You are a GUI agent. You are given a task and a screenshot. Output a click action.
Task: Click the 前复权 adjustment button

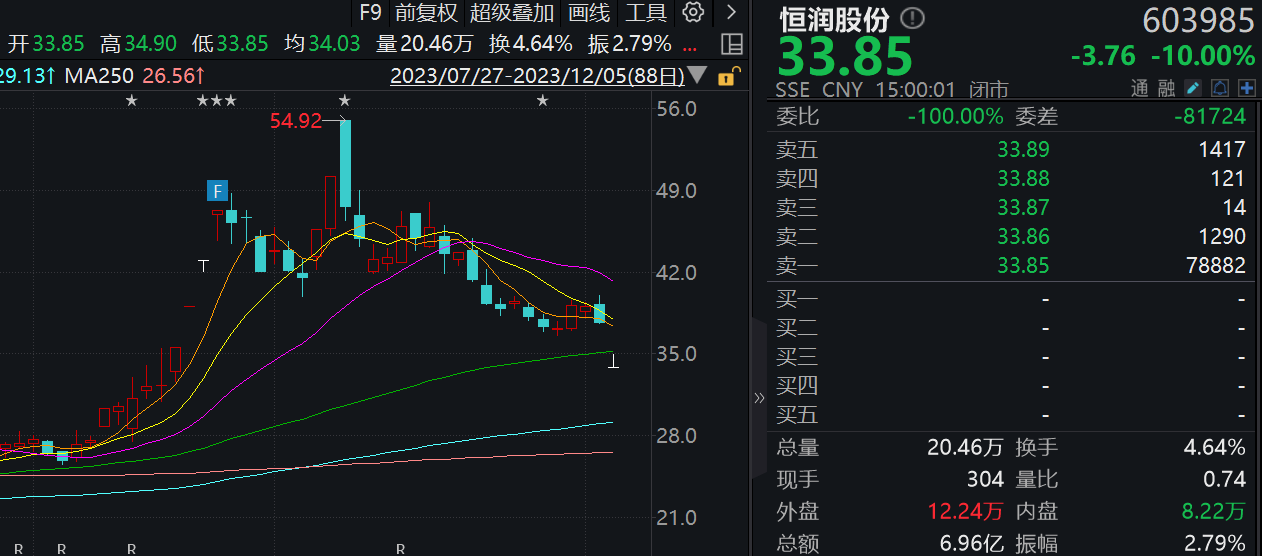click(426, 13)
